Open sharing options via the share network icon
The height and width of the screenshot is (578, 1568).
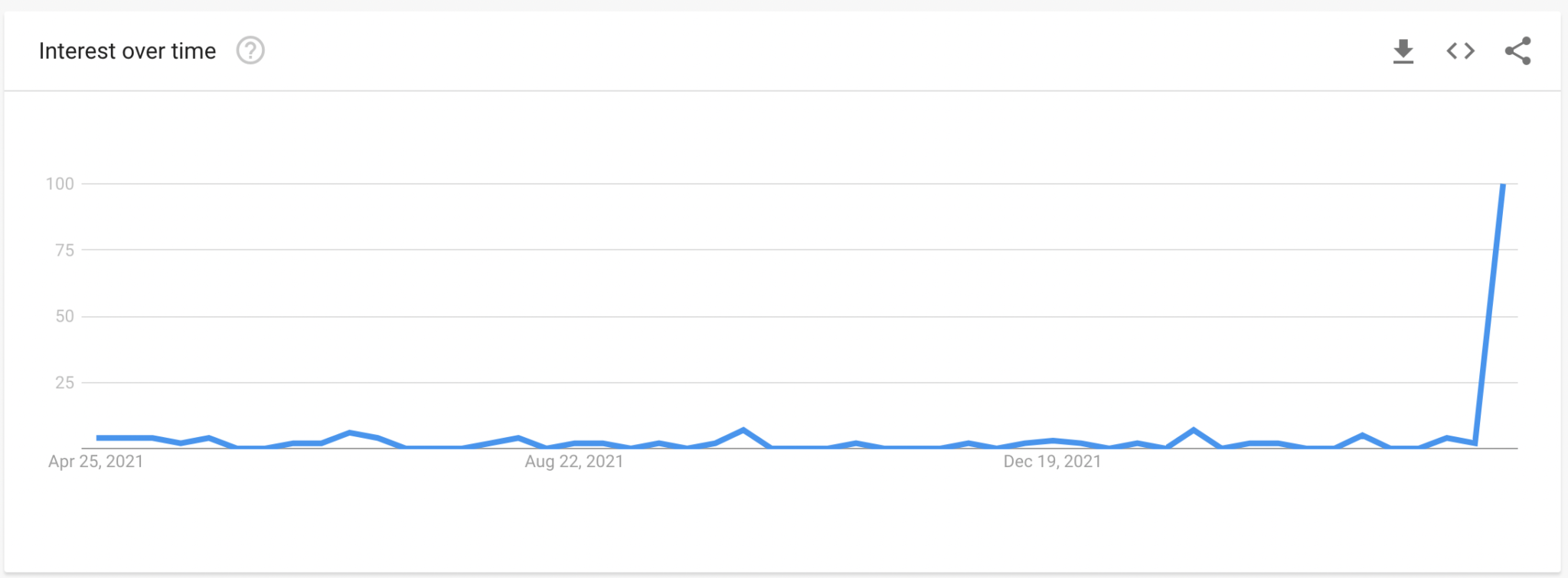click(x=1517, y=51)
